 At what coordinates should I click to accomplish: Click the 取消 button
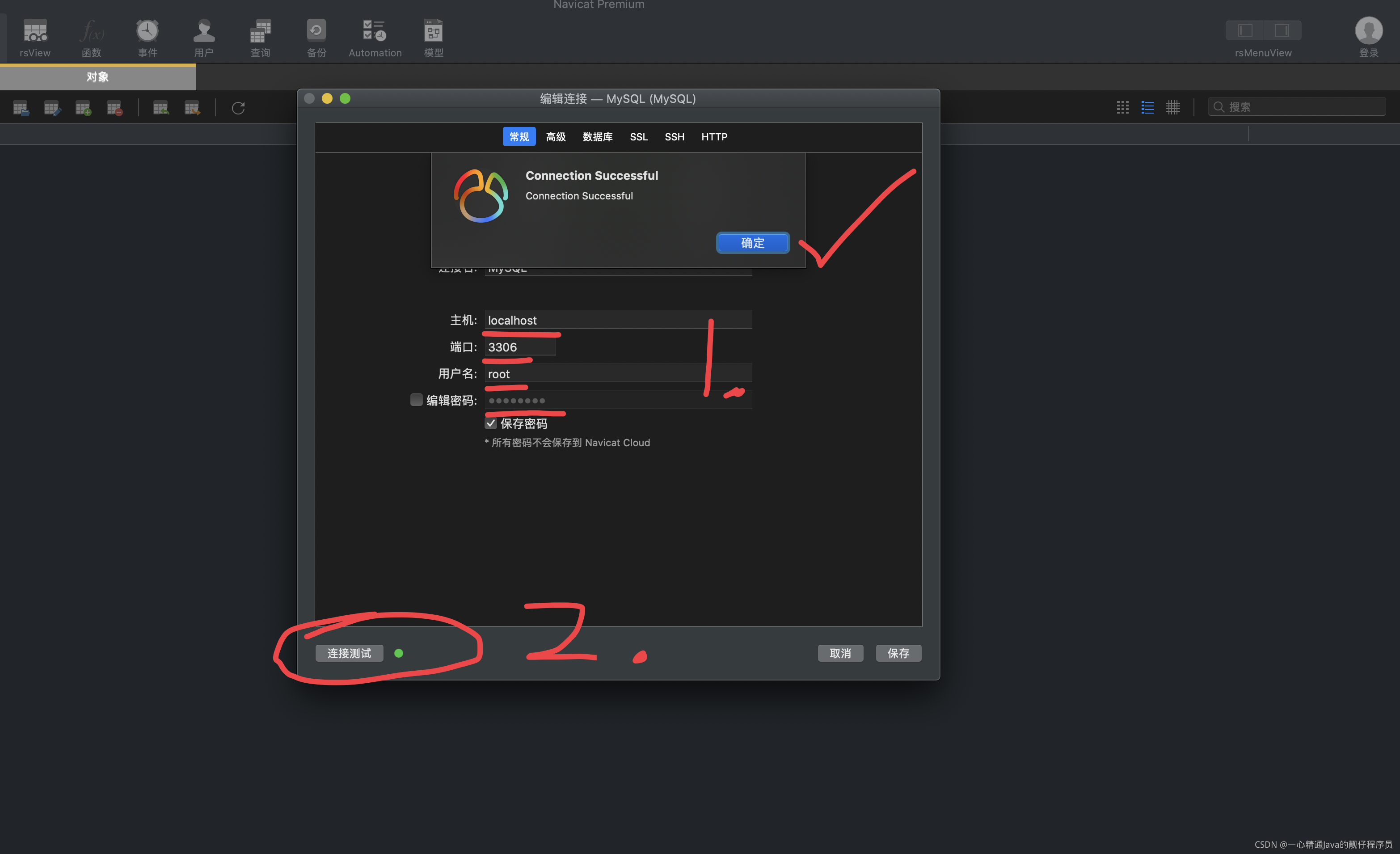click(x=840, y=653)
